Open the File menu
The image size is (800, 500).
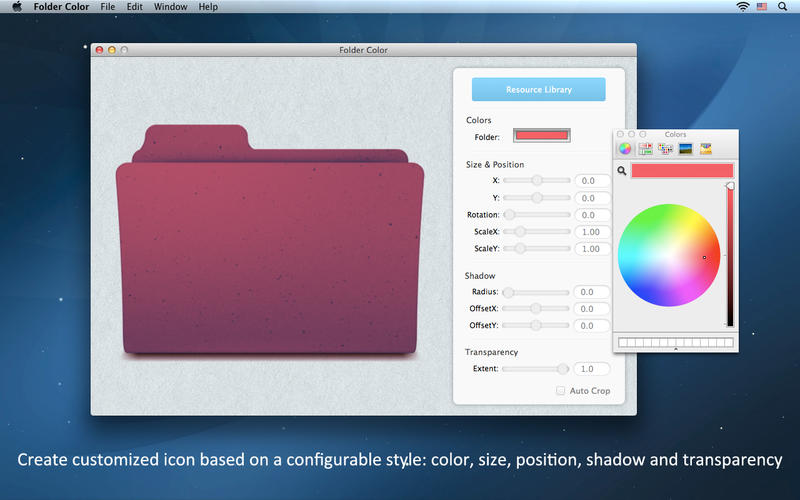click(x=108, y=7)
